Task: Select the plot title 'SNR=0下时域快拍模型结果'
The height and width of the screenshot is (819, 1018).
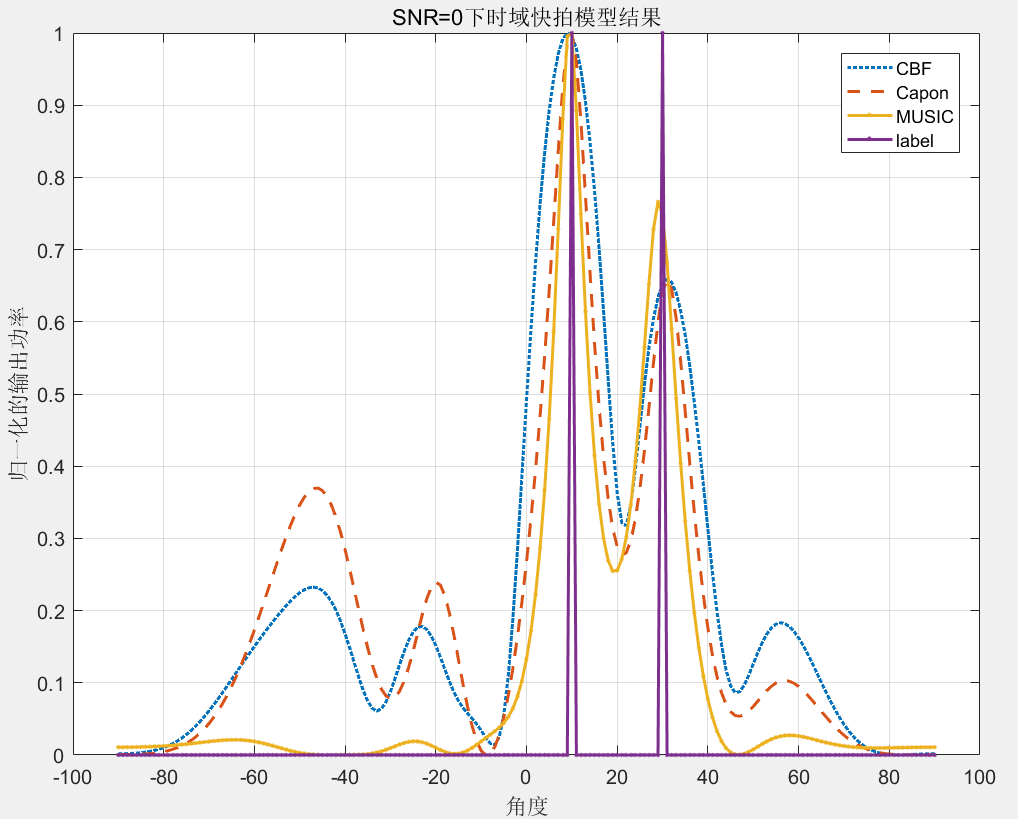Action: click(525, 16)
